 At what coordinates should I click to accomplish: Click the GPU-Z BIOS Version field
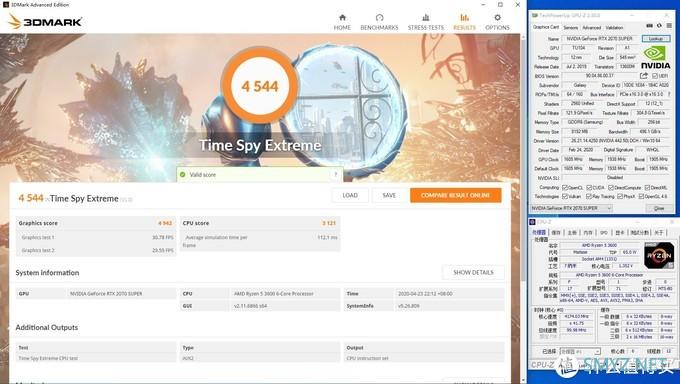(600, 76)
